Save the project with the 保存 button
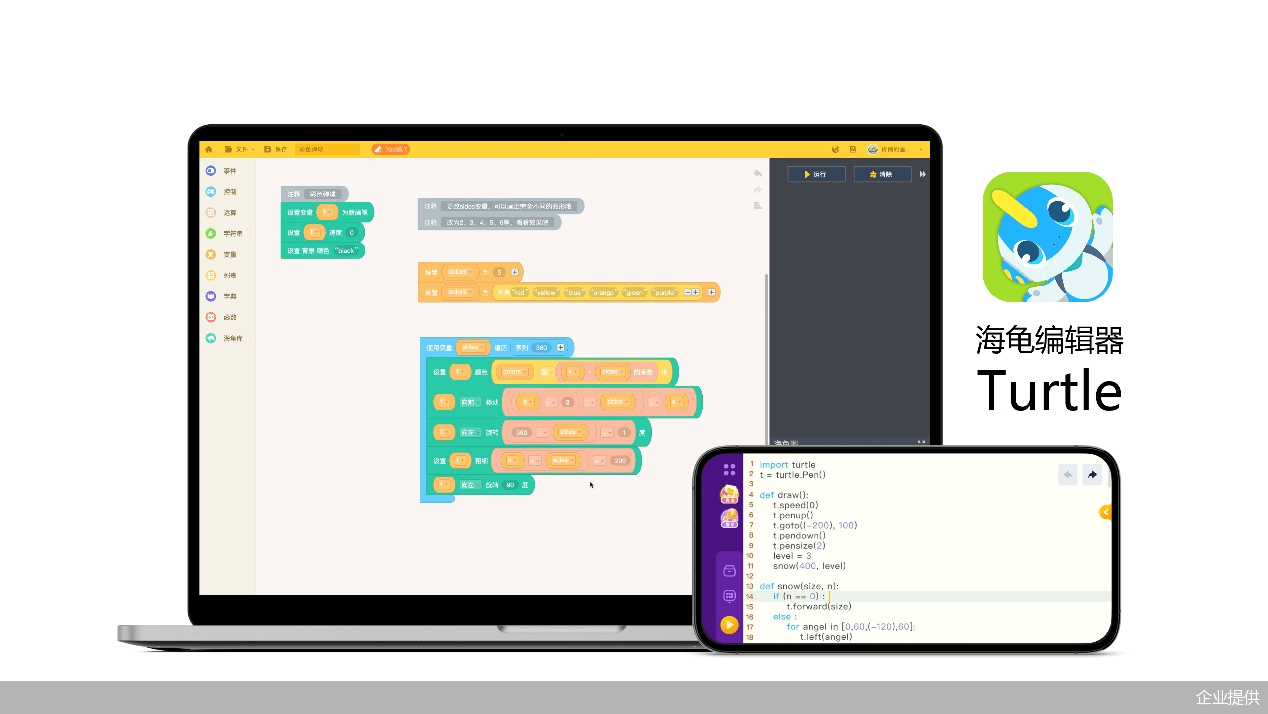The height and width of the screenshot is (714, 1268). [x=276, y=149]
